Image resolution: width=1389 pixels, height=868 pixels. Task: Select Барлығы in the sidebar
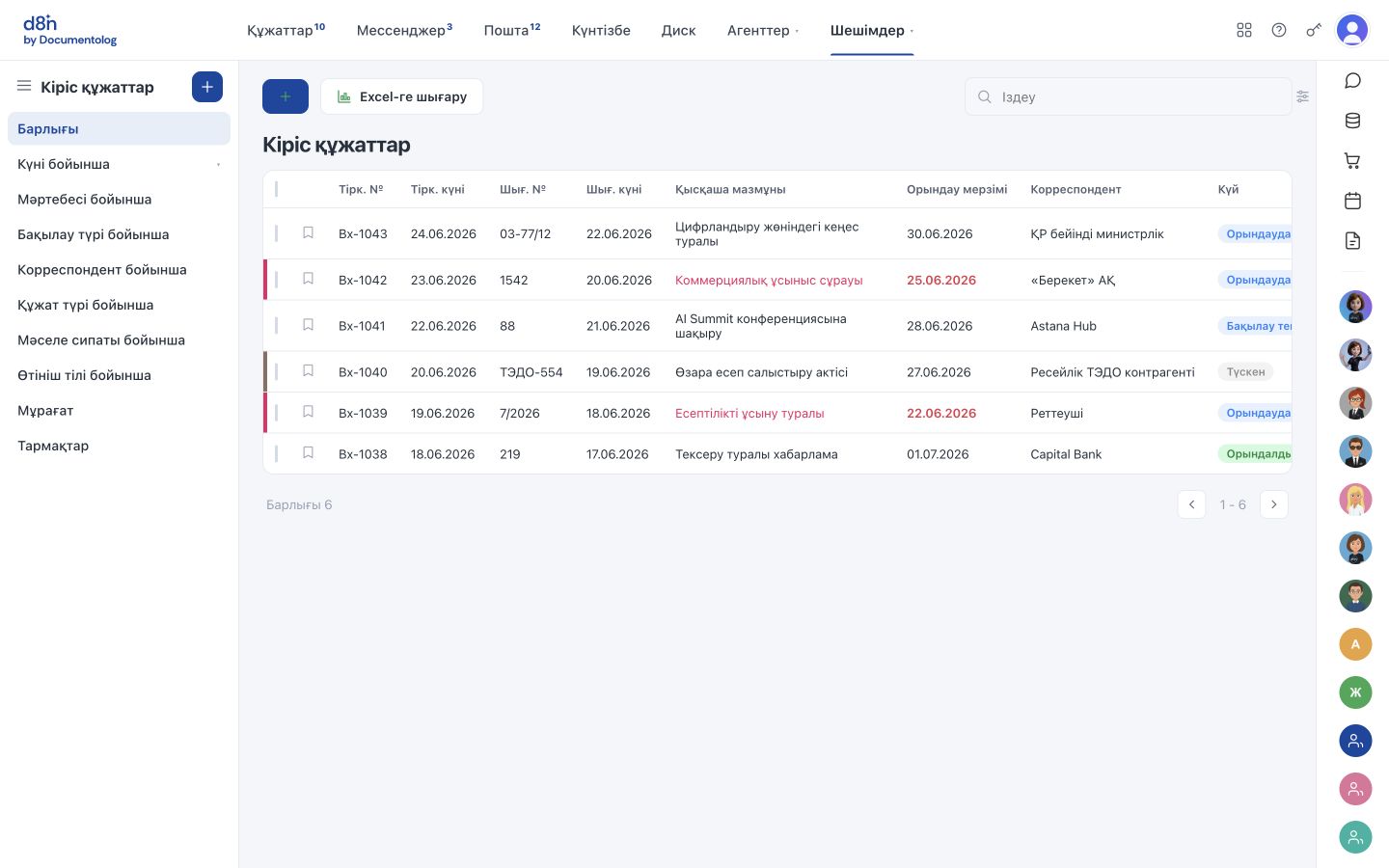click(119, 128)
